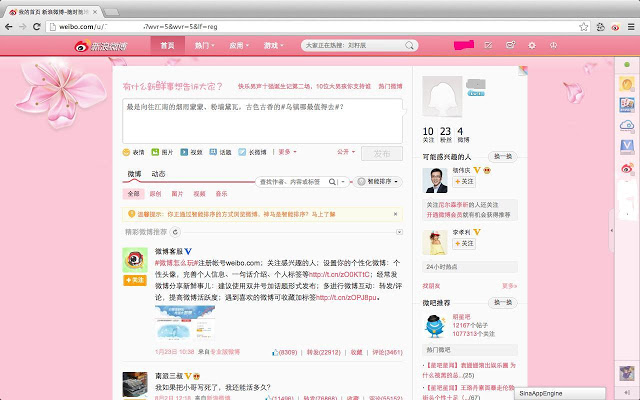640x400 pixels.
Task: Click the feed search magnifier icon
Action: pyautogui.click(x=332, y=182)
